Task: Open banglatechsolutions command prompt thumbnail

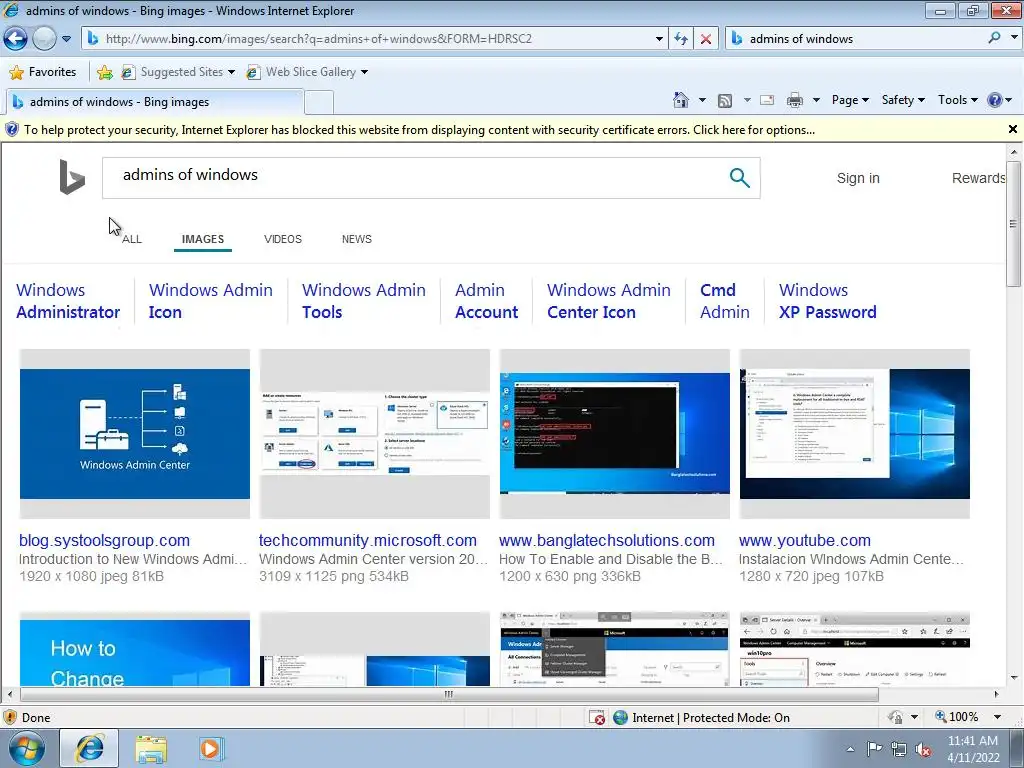Action: [615, 434]
